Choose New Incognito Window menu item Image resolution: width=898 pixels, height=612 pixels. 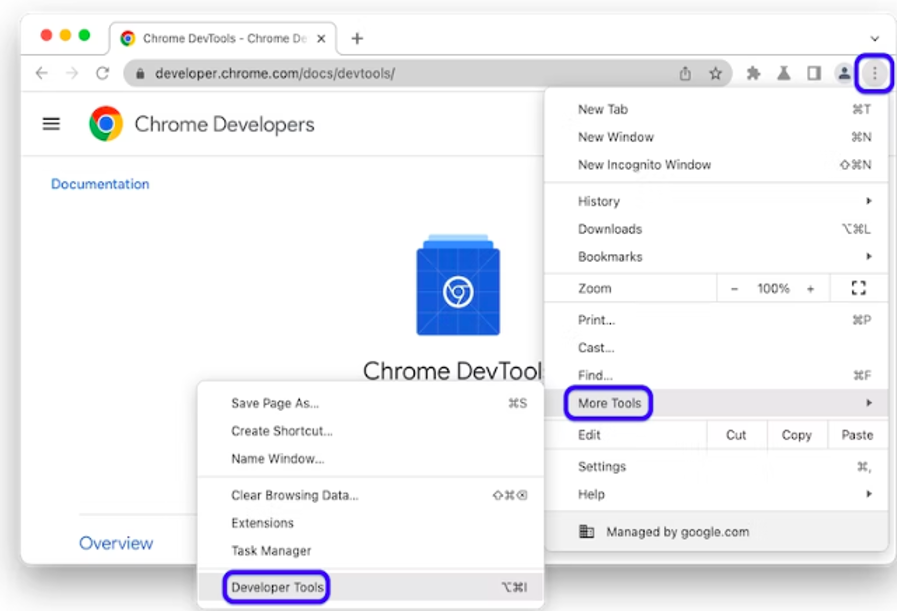click(644, 165)
